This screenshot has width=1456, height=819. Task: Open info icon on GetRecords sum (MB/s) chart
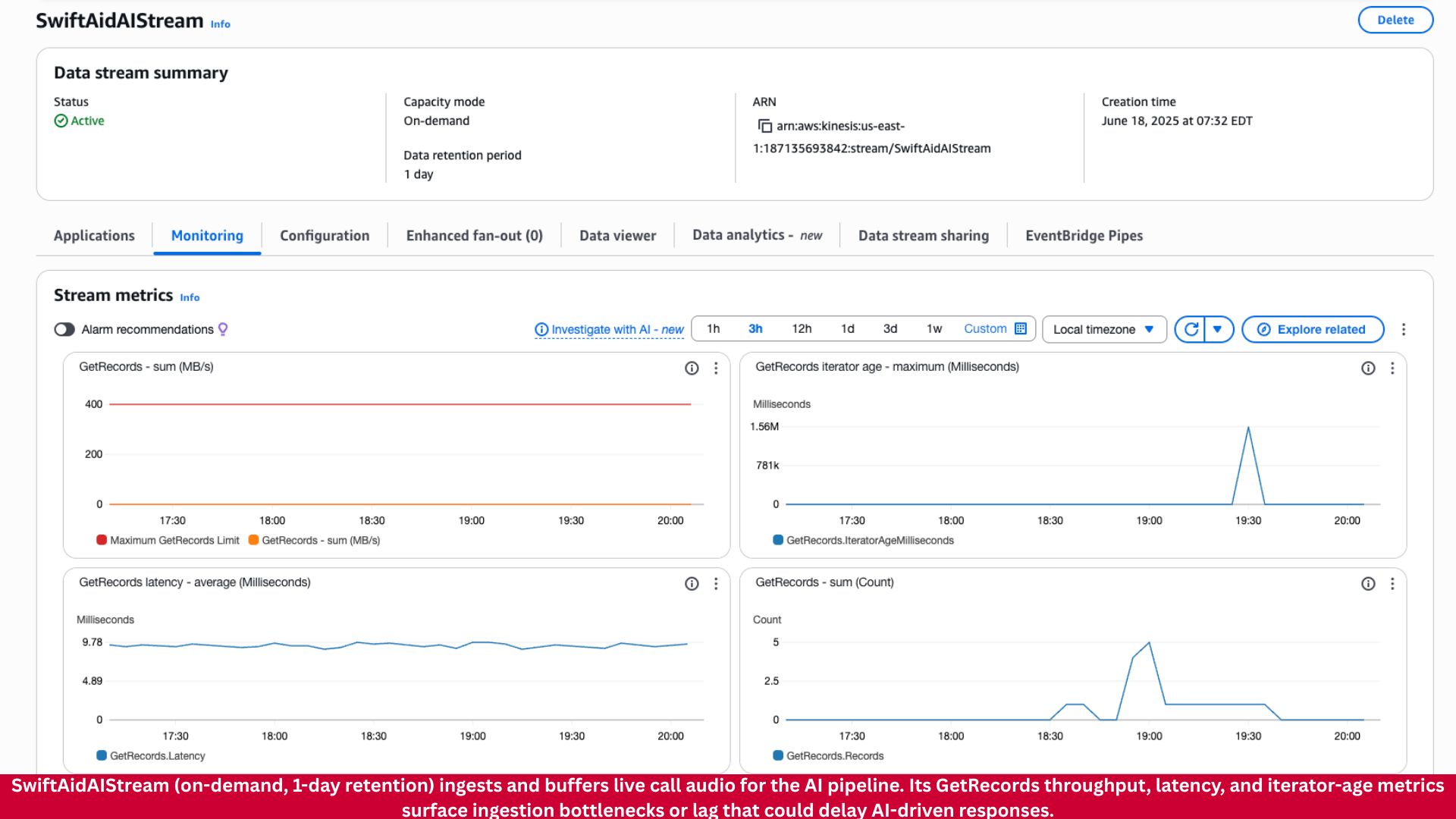click(x=692, y=368)
